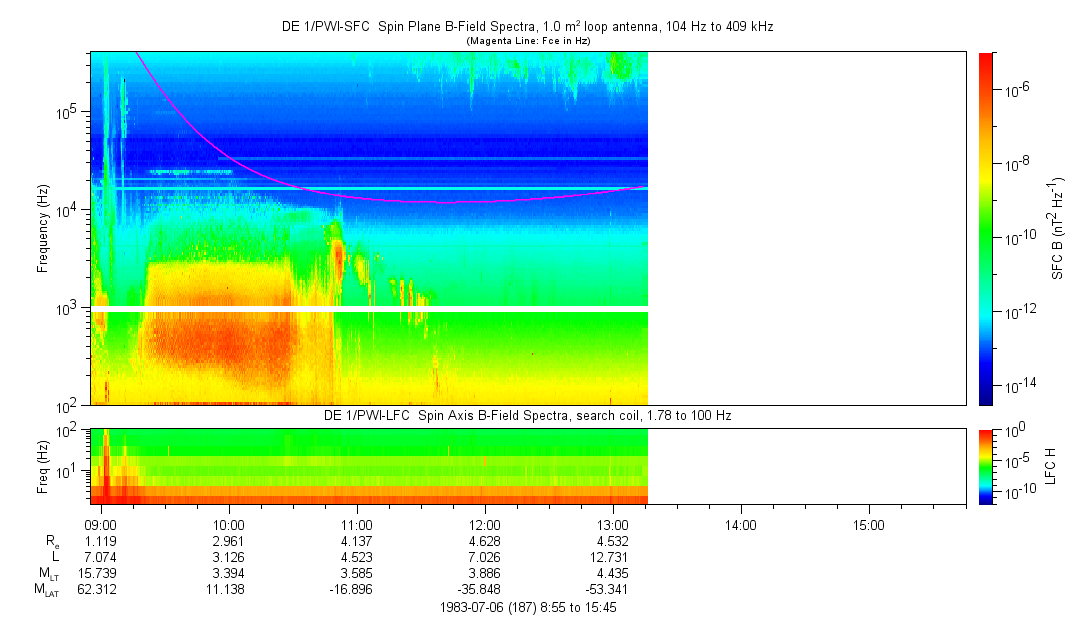This screenshot has height=620, width=1083.
Task: Pick the 15:00 time axis label
Action: point(868,525)
